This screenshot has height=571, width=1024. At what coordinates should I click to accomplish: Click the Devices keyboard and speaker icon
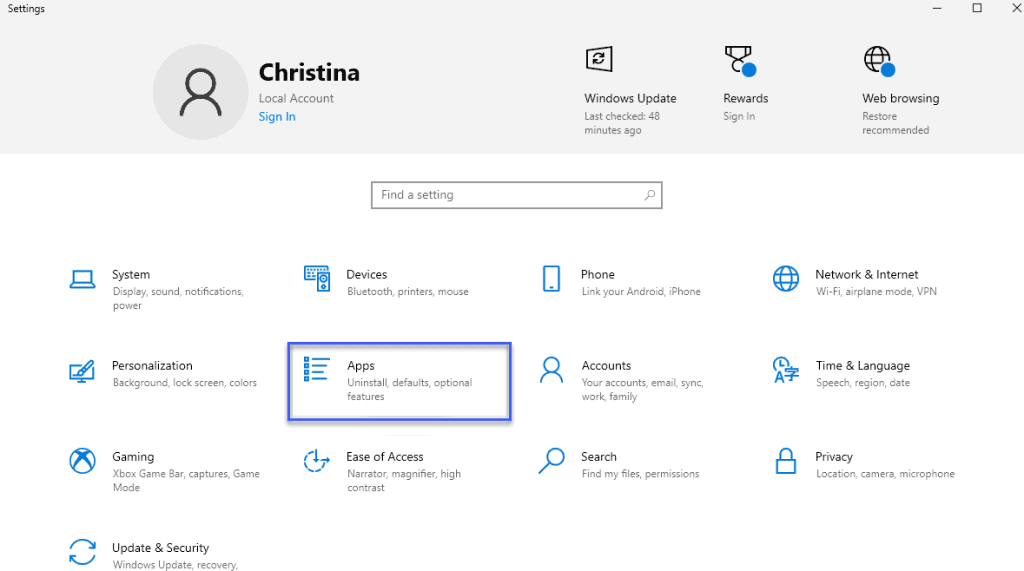click(x=317, y=278)
